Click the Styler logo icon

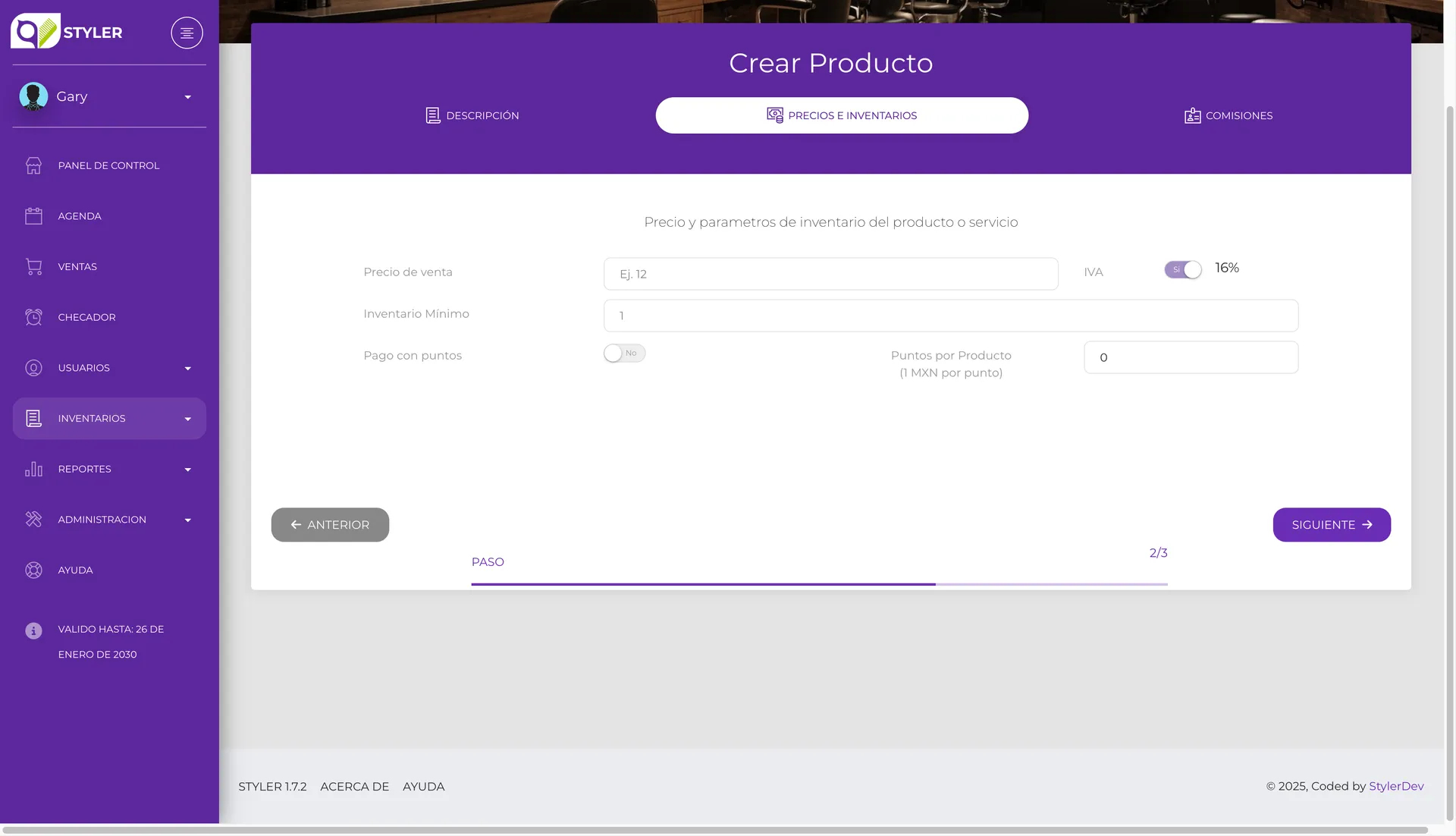(x=35, y=31)
